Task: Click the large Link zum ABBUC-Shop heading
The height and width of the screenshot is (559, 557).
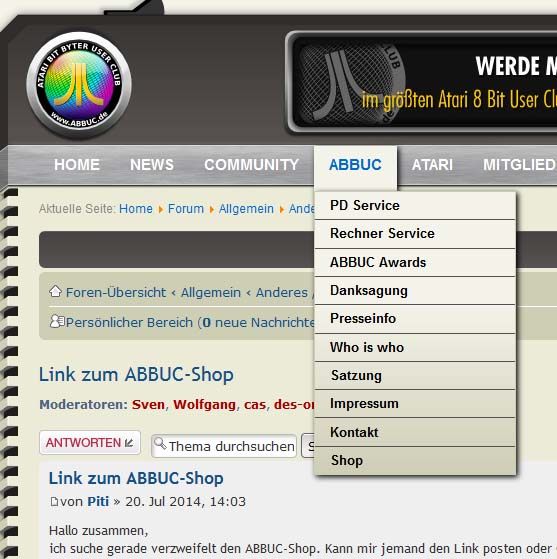Action: pyautogui.click(x=136, y=375)
